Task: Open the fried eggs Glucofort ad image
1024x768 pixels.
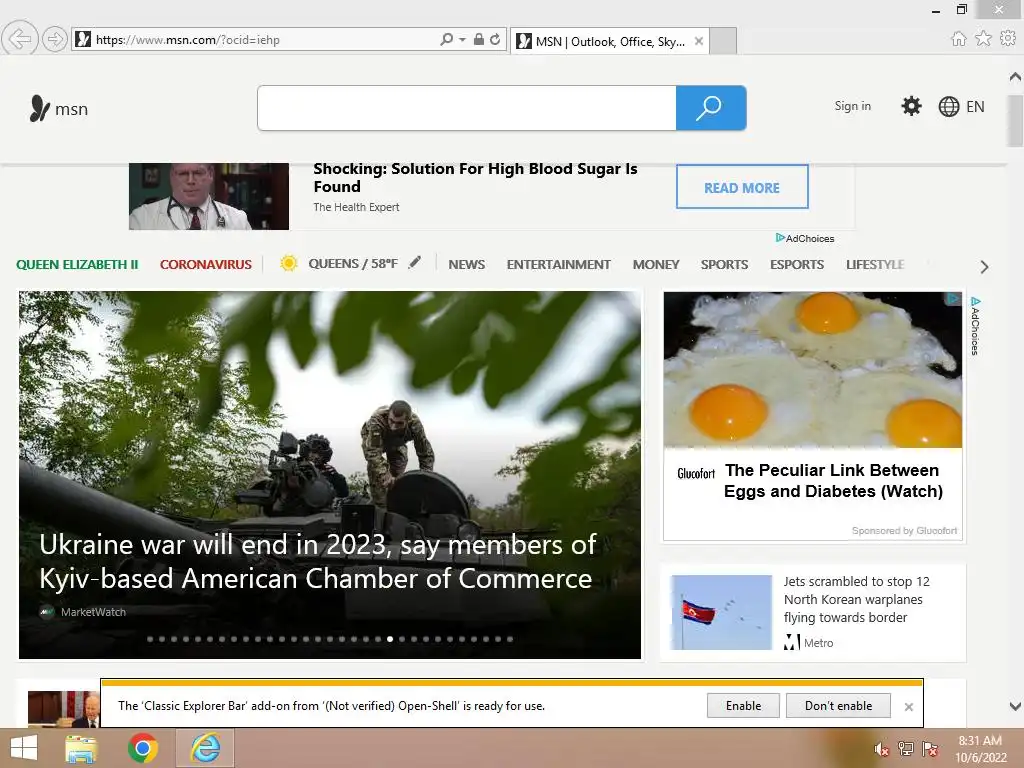Action: [x=812, y=370]
